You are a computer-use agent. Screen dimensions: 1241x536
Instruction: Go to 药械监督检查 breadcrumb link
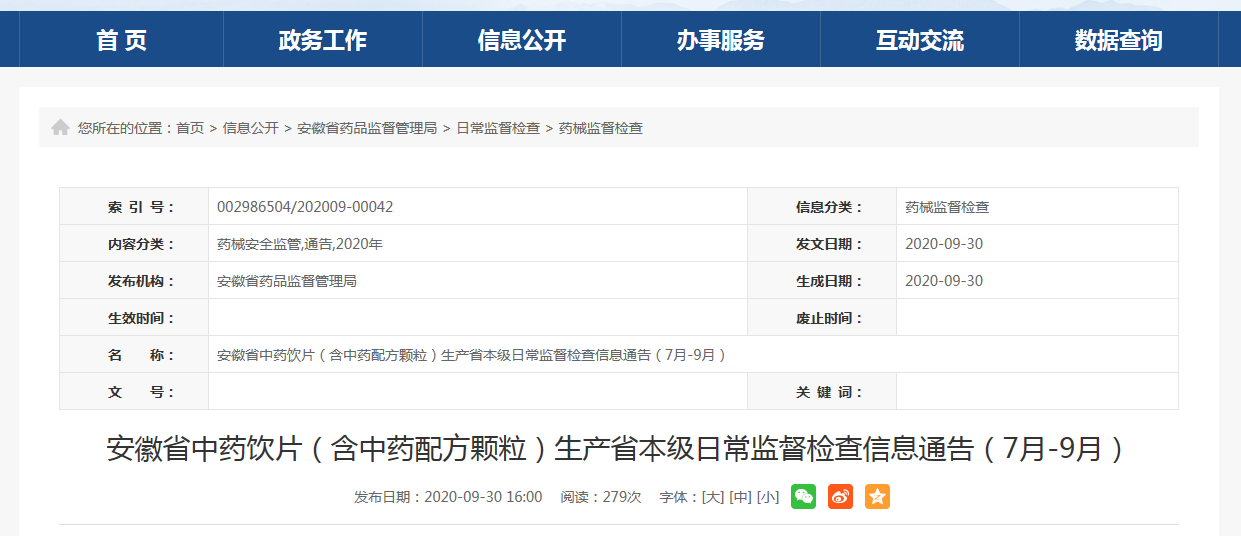pos(601,128)
